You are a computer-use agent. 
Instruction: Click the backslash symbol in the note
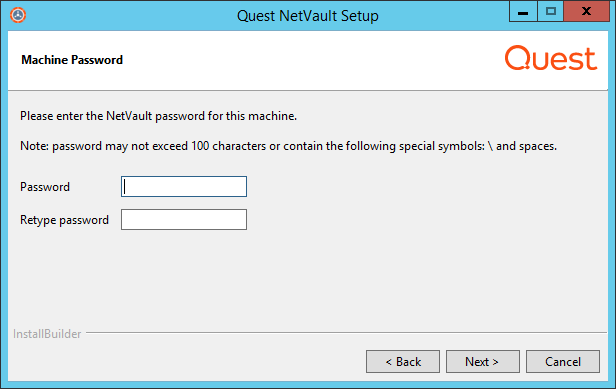[x=490, y=146]
